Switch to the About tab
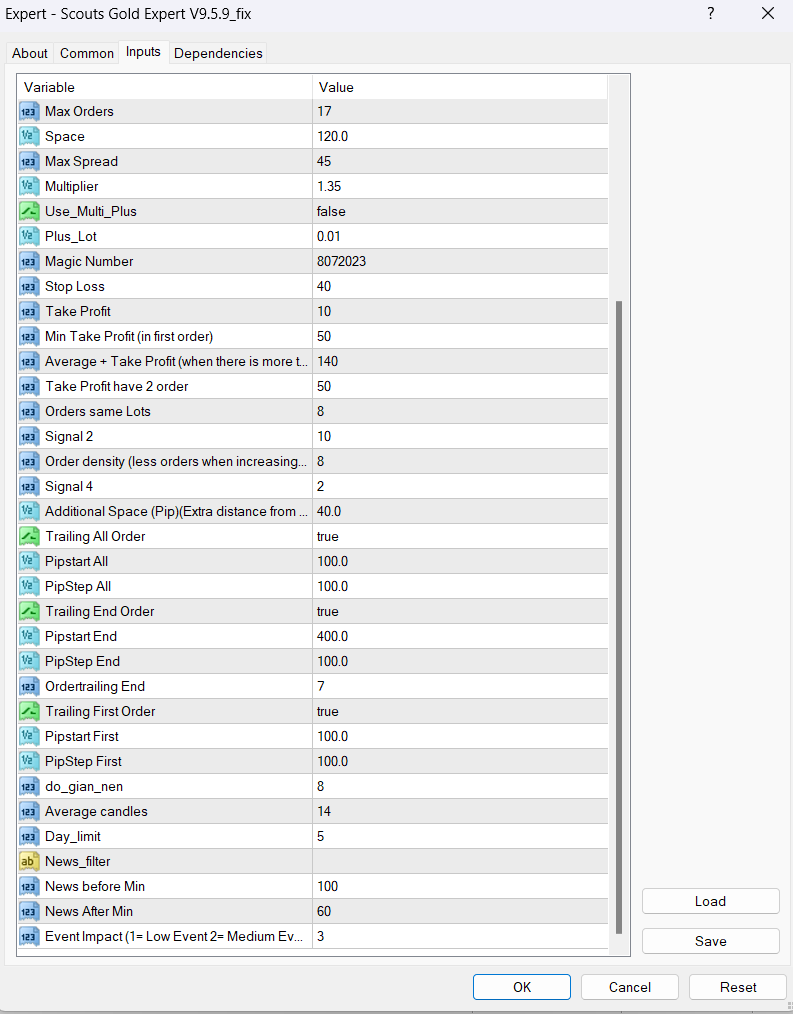The image size is (793, 1014). [30, 53]
